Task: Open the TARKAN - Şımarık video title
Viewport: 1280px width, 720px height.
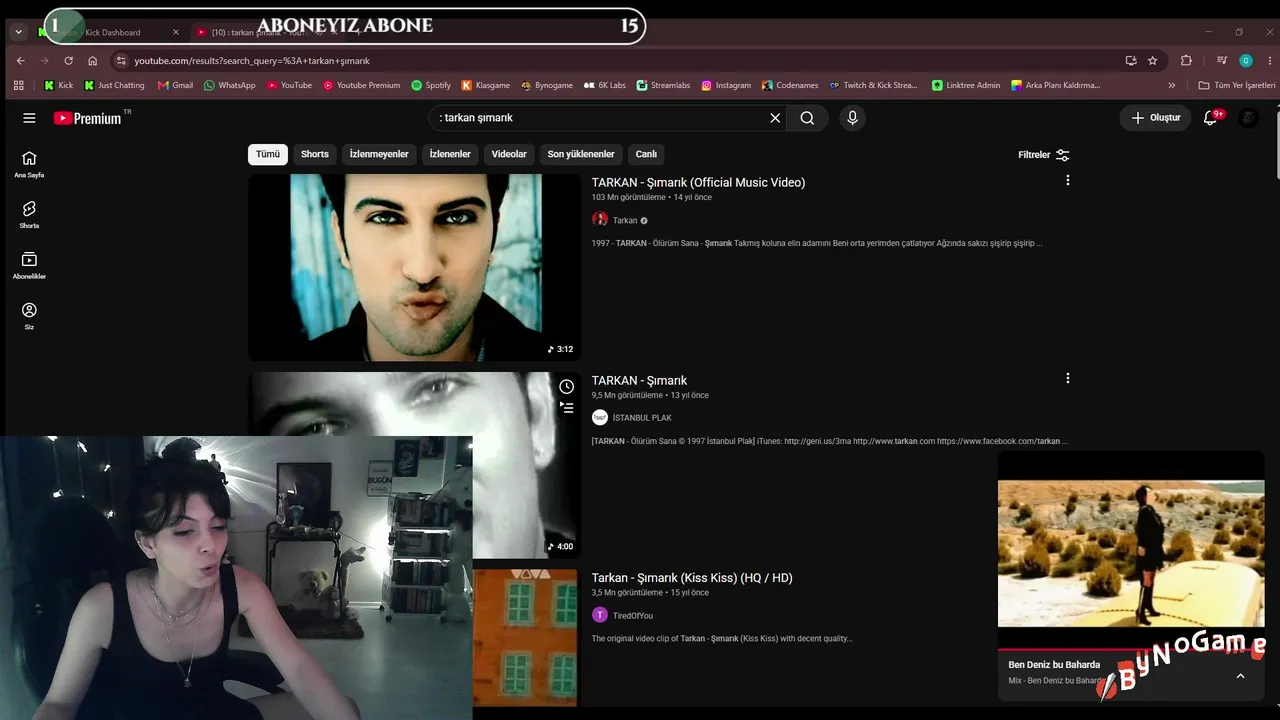Action: coord(639,380)
